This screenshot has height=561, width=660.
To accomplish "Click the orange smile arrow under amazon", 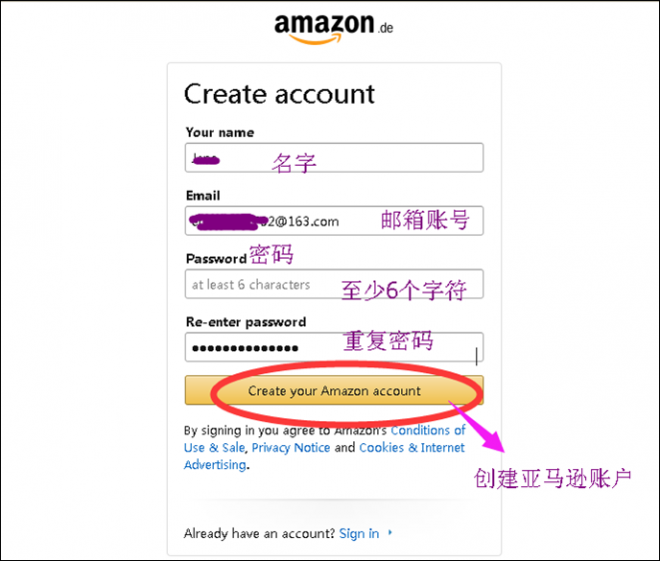I will coord(315,39).
